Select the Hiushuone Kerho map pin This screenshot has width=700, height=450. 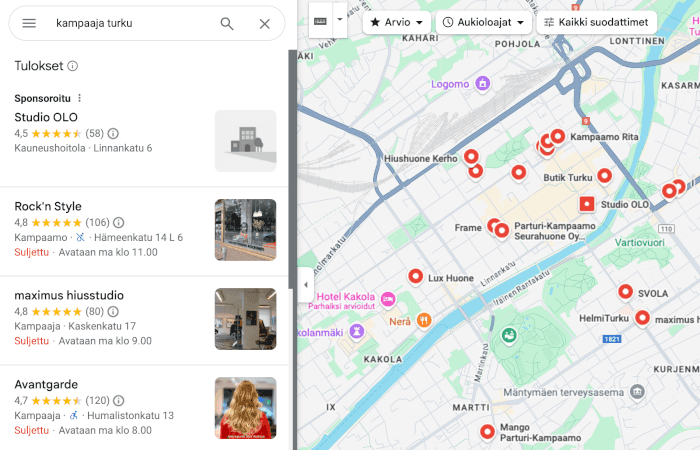tap(471, 157)
